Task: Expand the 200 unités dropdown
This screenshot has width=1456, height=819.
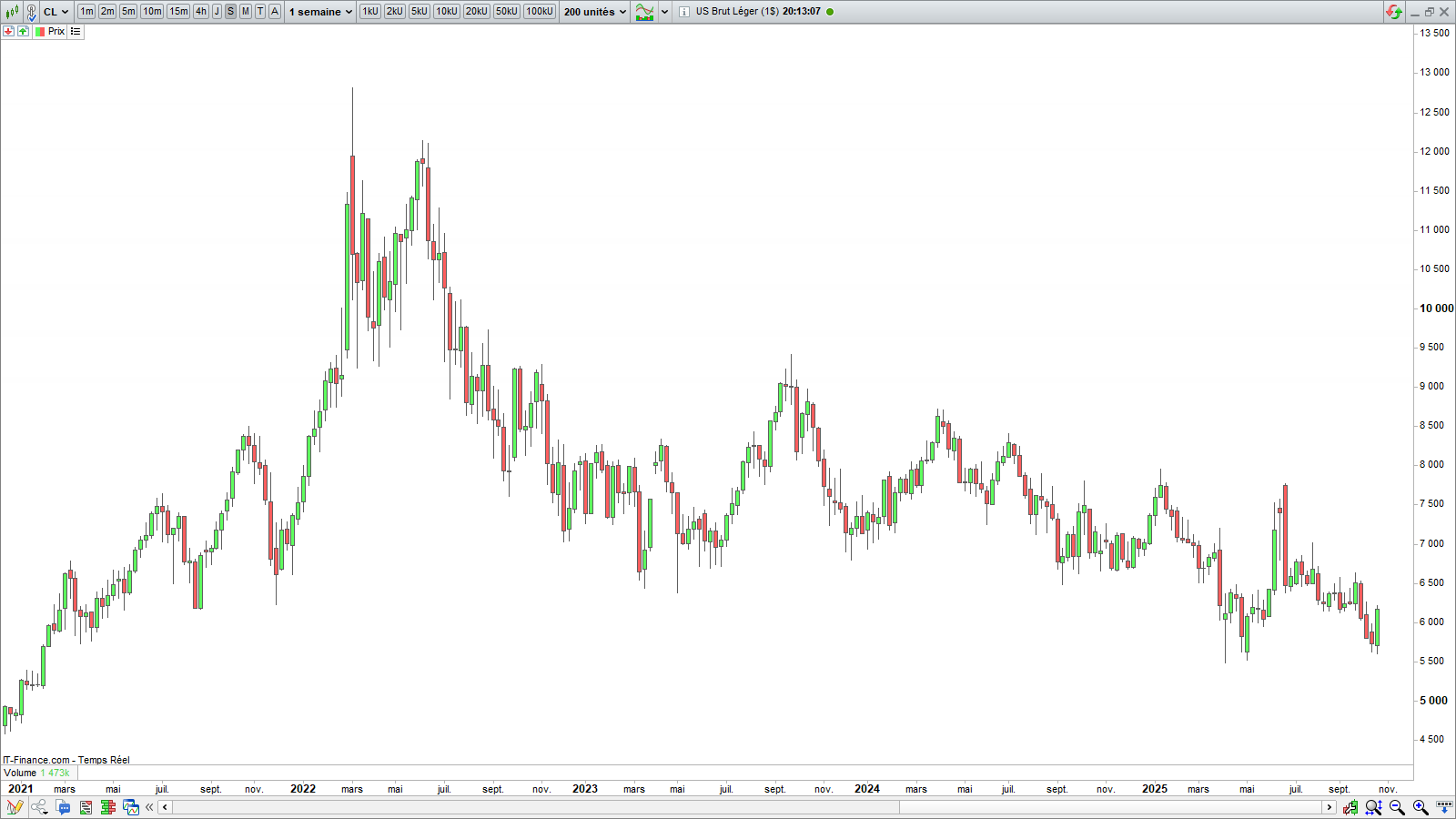Action: click(x=592, y=12)
